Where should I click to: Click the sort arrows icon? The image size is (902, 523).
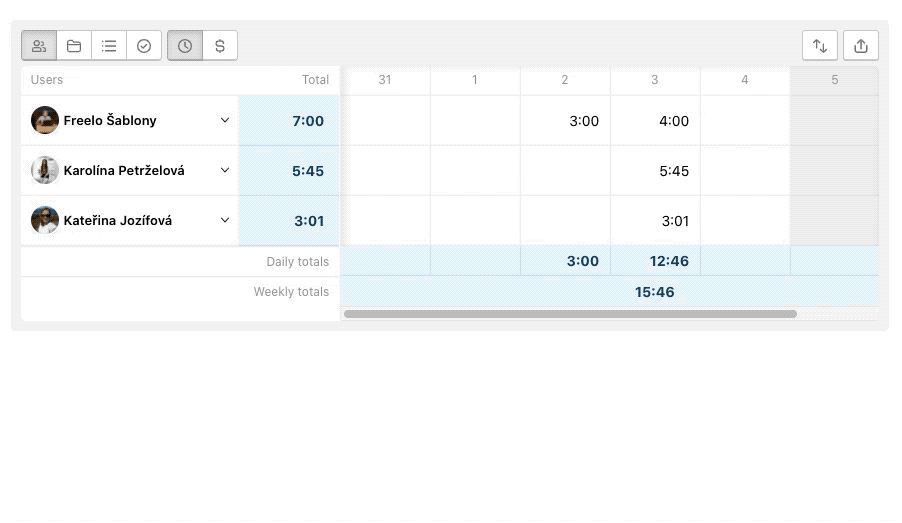click(x=820, y=45)
